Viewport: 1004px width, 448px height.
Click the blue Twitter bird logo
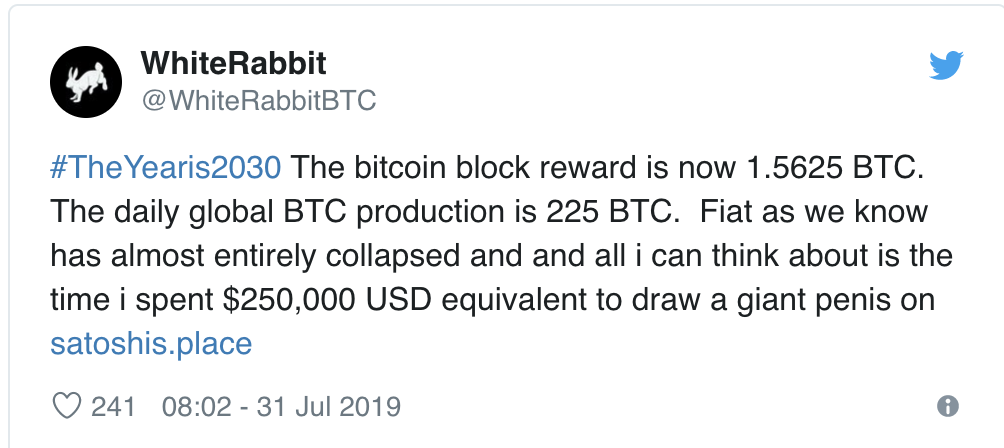pyautogui.click(x=946, y=65)
